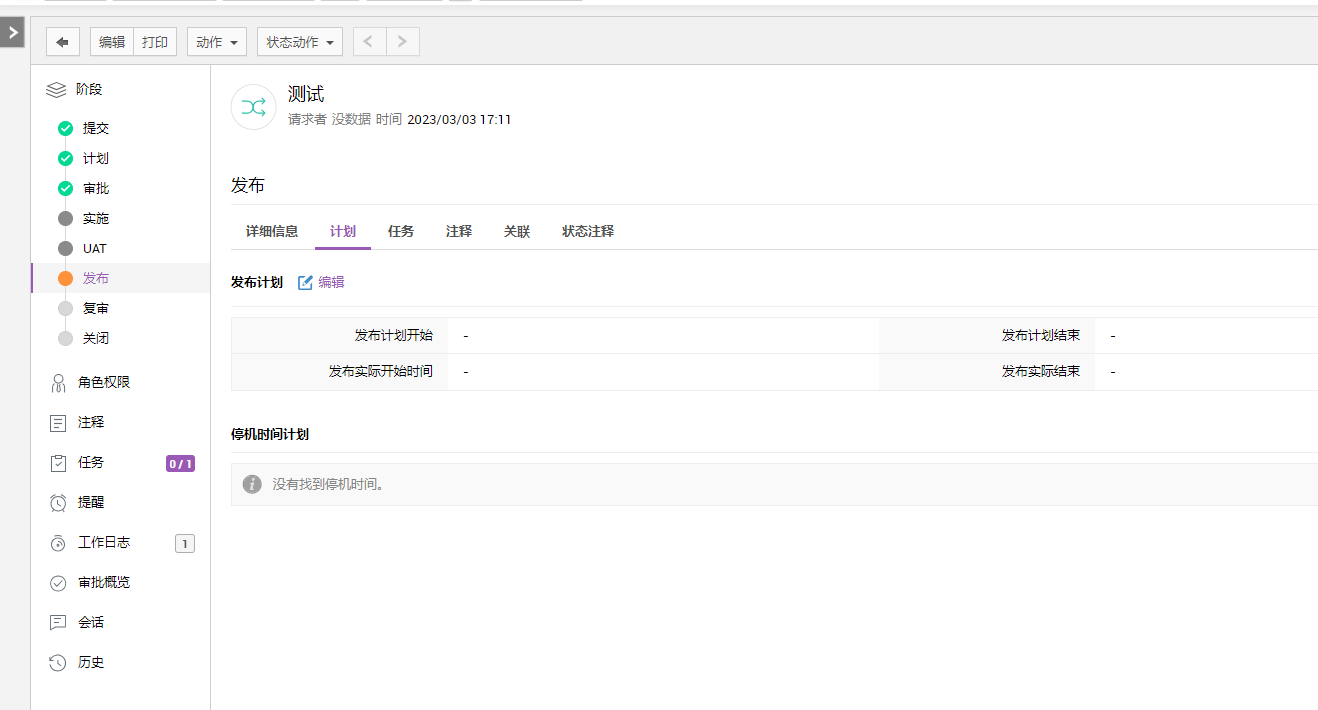Open 历史 history item
This screenshot has height=710, width=1318.
(91, 662)
